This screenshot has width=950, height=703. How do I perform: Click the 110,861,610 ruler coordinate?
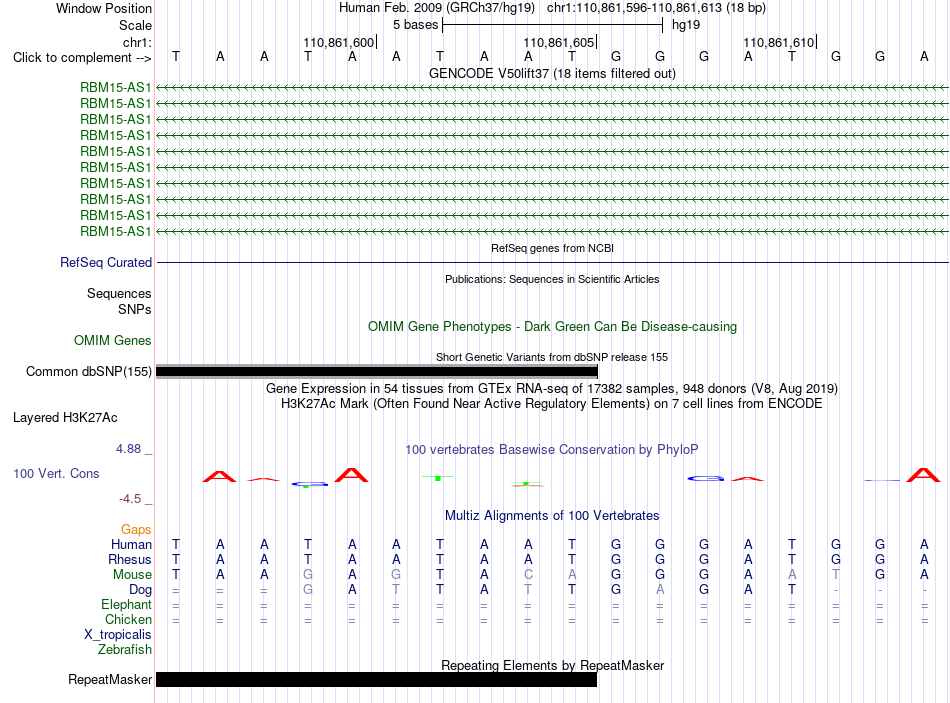pyautogui.click(x=779, y=42)
